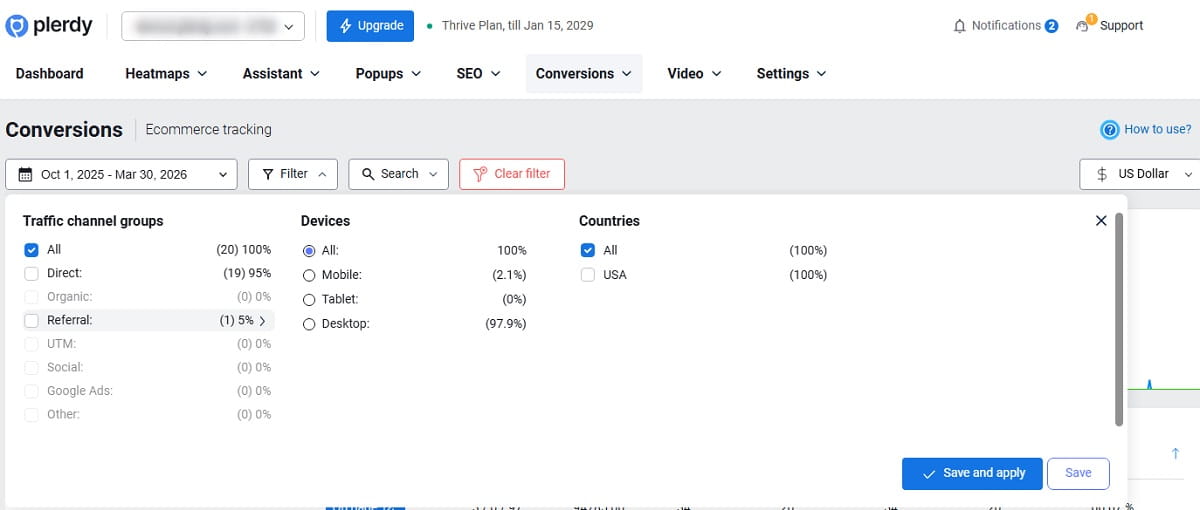Select the Mobile device radio button
This screenshot has height=510, width=1200.
309,275
